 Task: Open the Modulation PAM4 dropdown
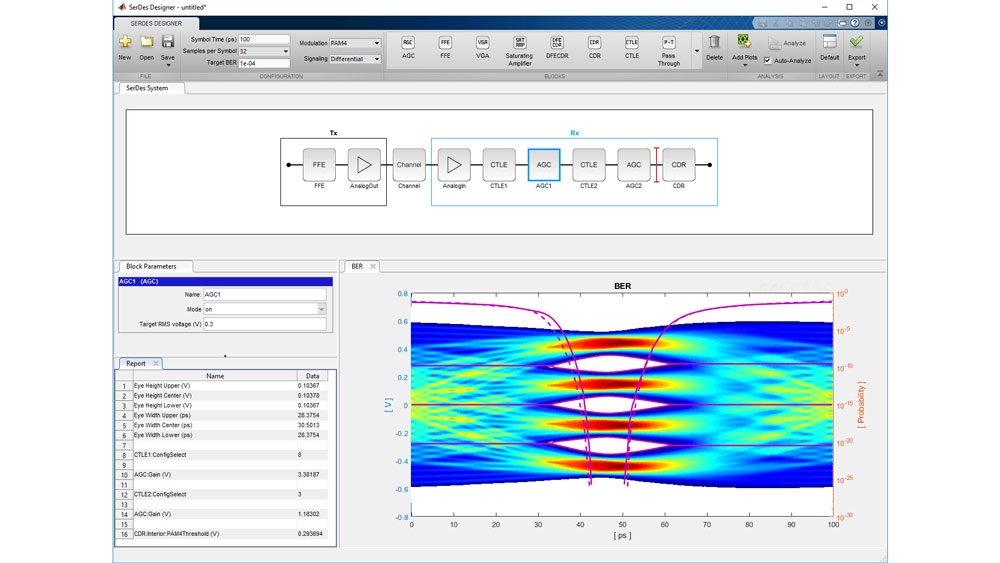click(x=355, y=43)
